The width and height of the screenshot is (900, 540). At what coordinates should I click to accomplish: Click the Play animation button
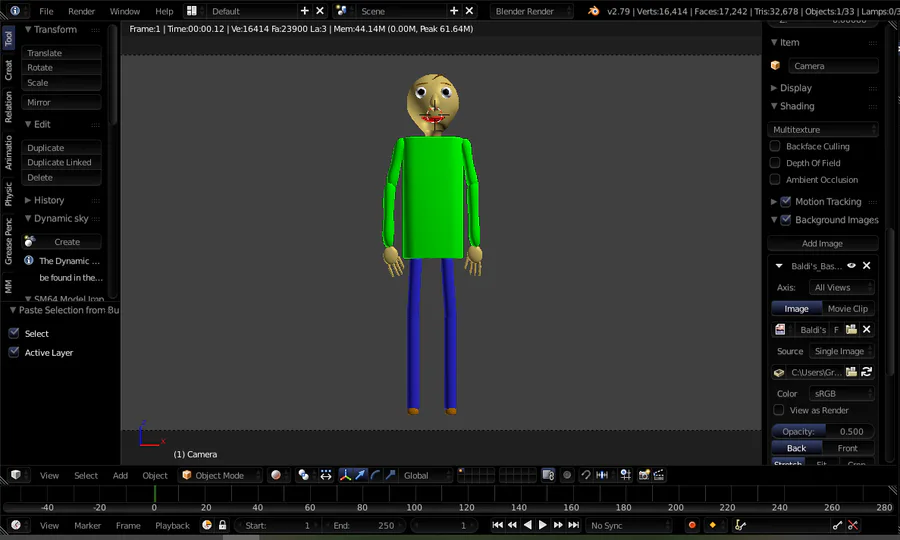coord(542,525)
